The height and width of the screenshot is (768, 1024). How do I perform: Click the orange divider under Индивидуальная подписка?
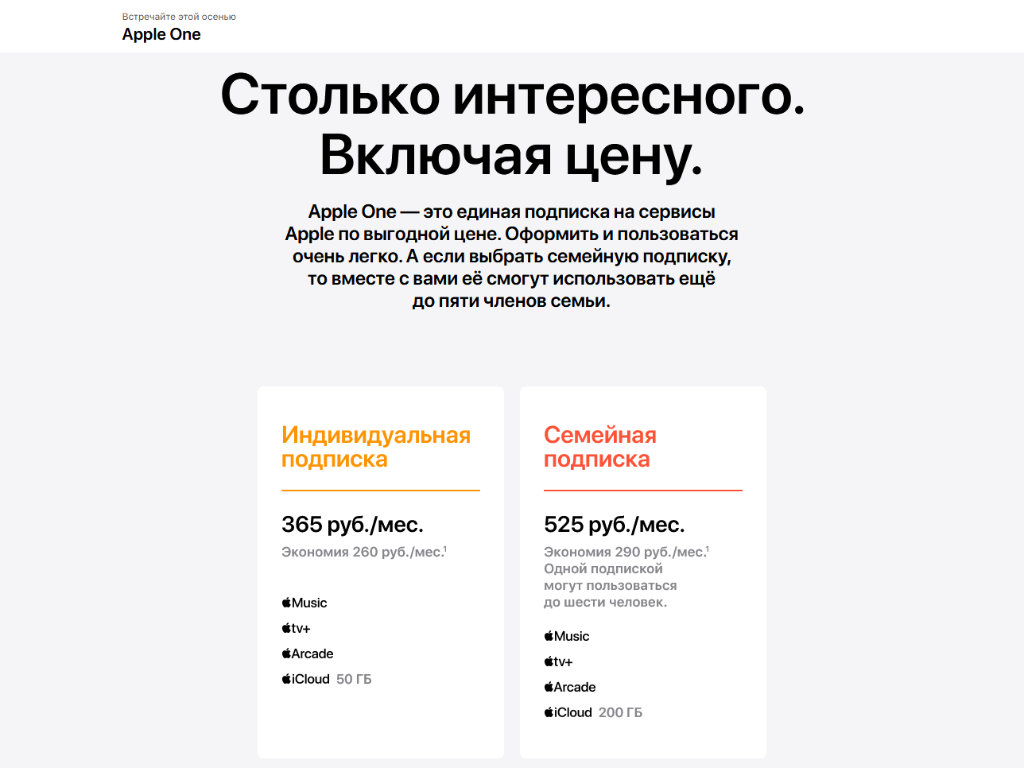click(x=380, y=490)
